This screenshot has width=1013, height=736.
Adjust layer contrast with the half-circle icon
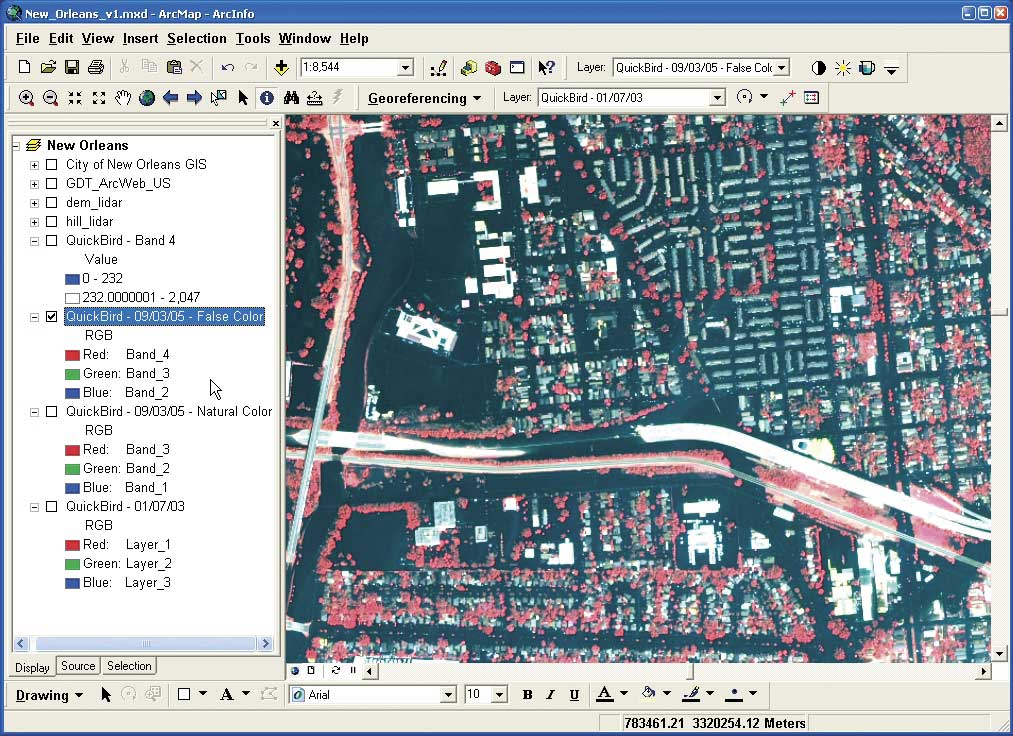point(819,68)
